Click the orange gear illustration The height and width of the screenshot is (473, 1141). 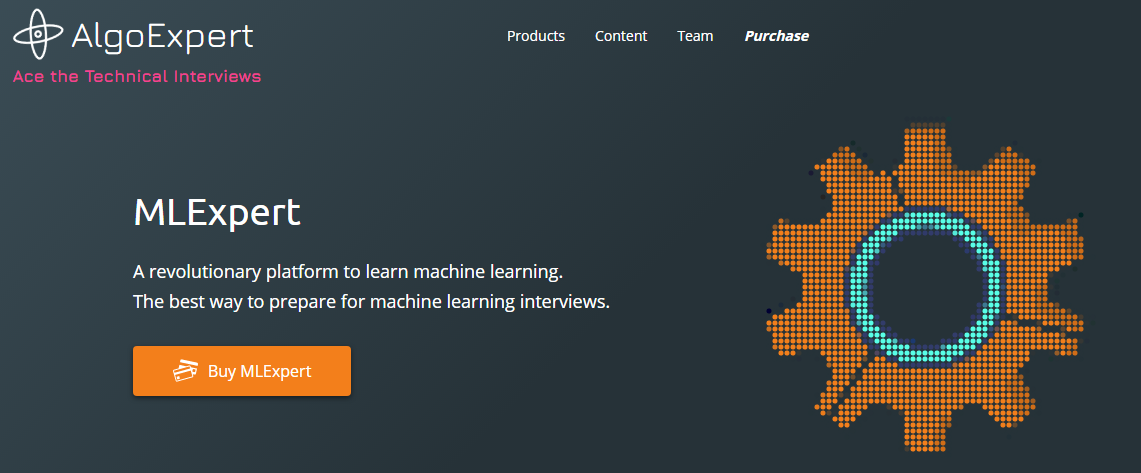pyautogui.click(x=926, y=288)
